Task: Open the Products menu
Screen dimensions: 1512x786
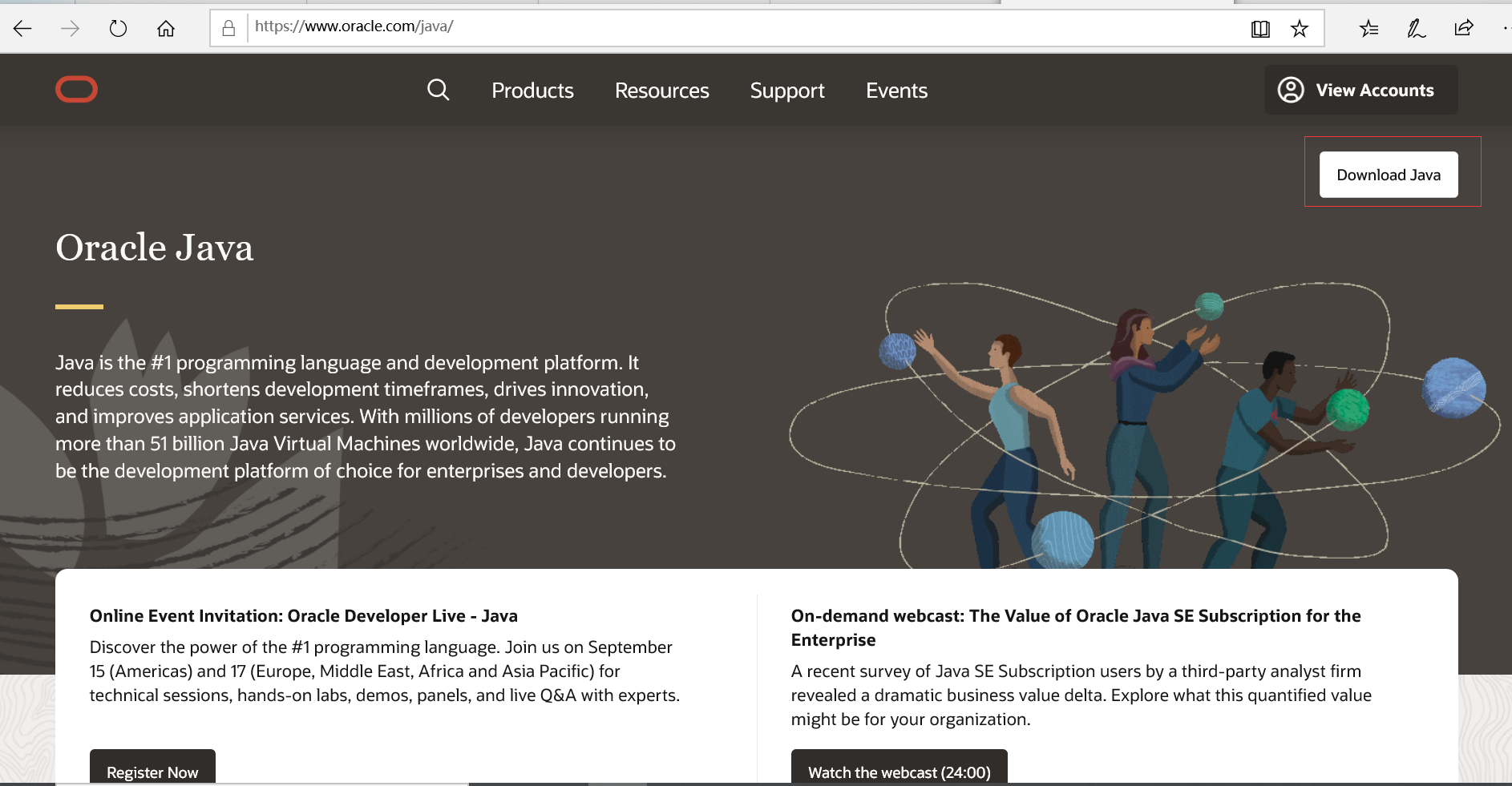Action: point(532,91)
